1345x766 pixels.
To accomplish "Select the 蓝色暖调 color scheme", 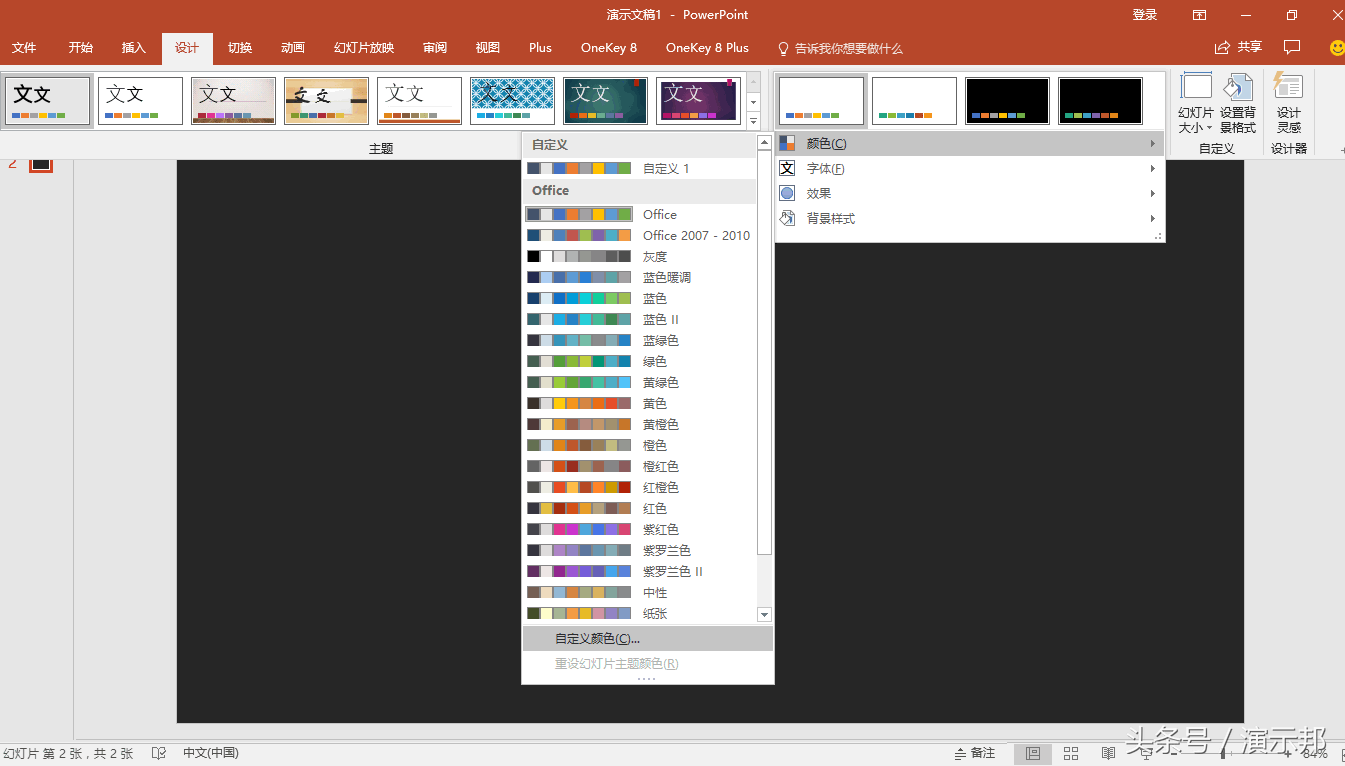I will click(x=639, y=278).
